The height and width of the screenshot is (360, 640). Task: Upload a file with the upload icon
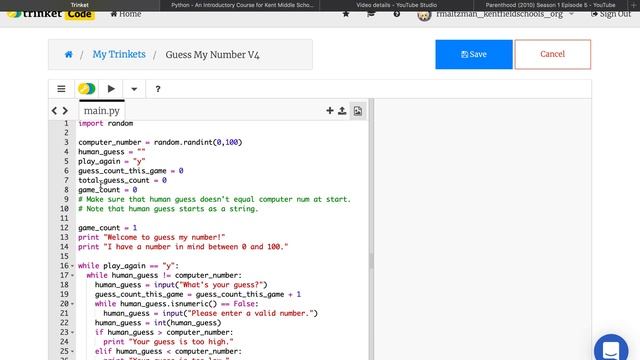click(x=342, y=111)
